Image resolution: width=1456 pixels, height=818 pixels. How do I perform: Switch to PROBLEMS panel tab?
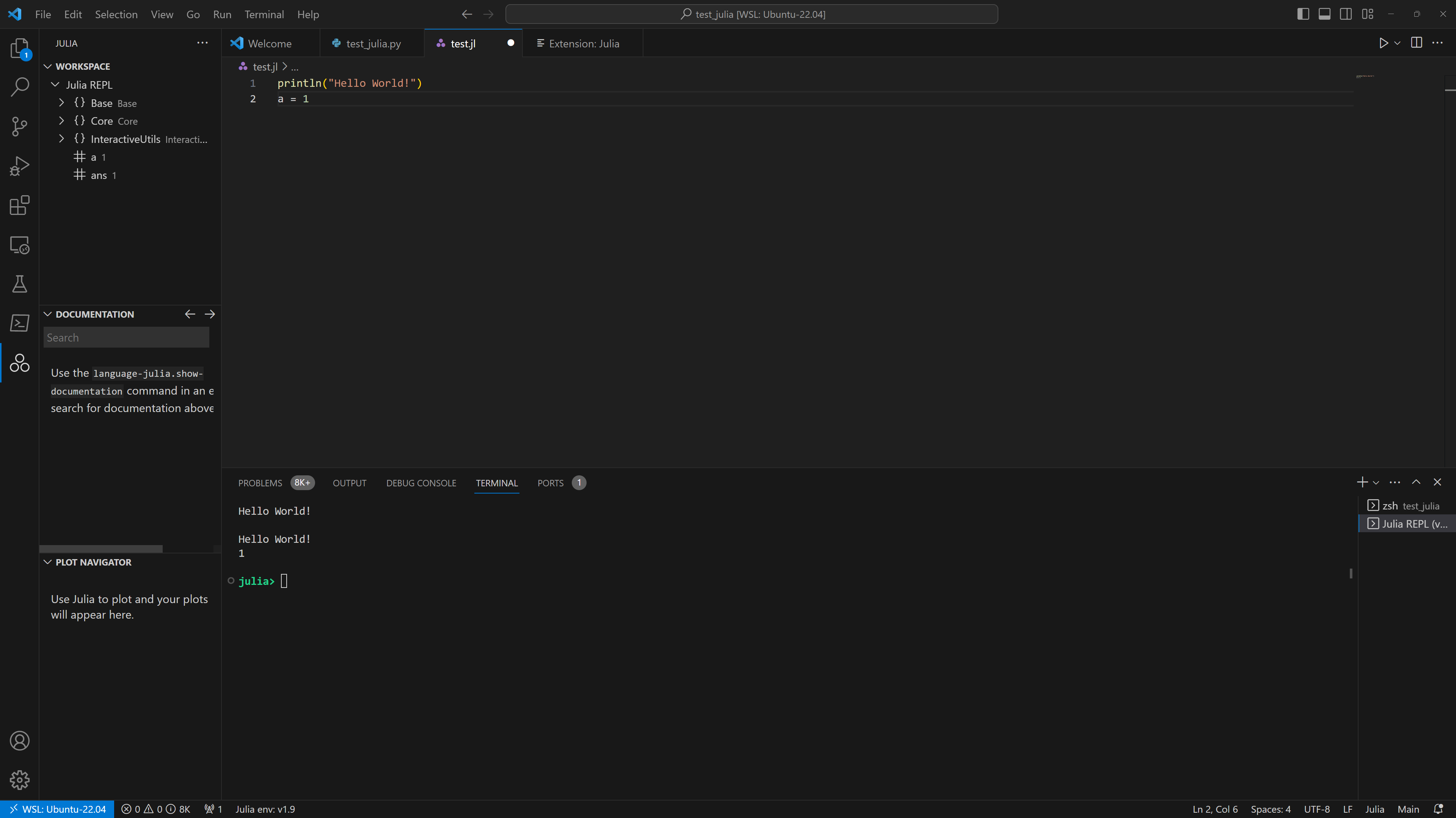[260, 483]
